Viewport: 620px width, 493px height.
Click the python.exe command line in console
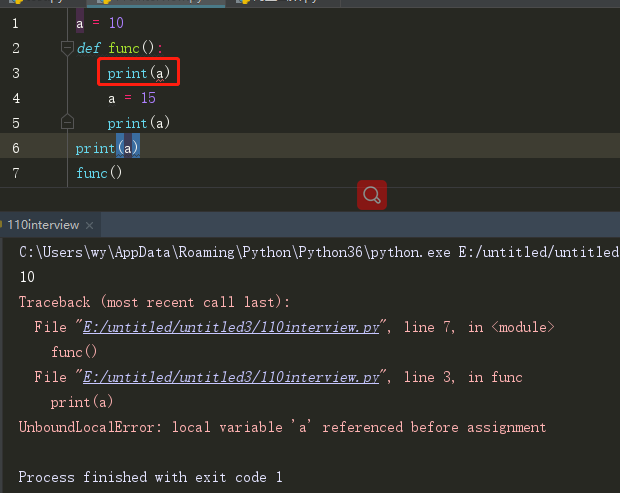tap(318, 252)
